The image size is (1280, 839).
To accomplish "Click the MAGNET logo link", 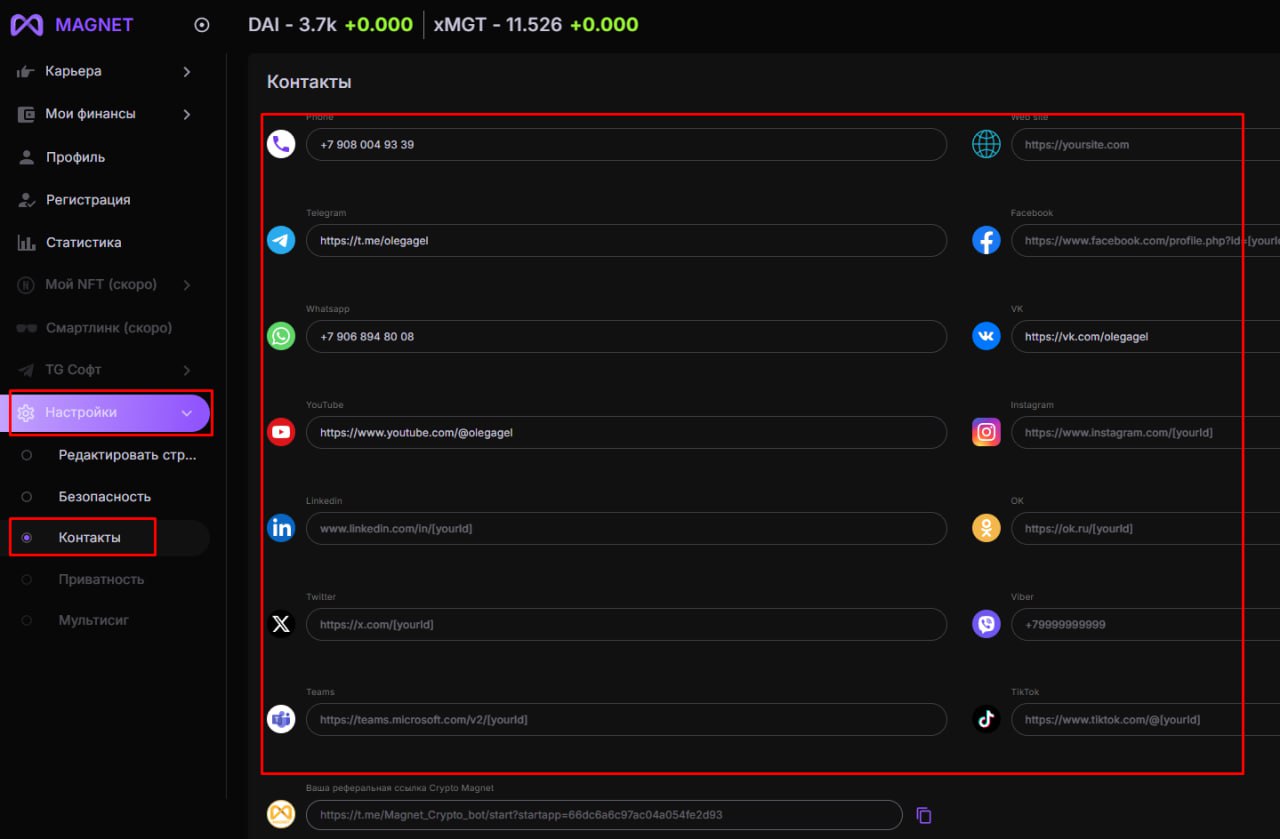I will tap(72, 25).
